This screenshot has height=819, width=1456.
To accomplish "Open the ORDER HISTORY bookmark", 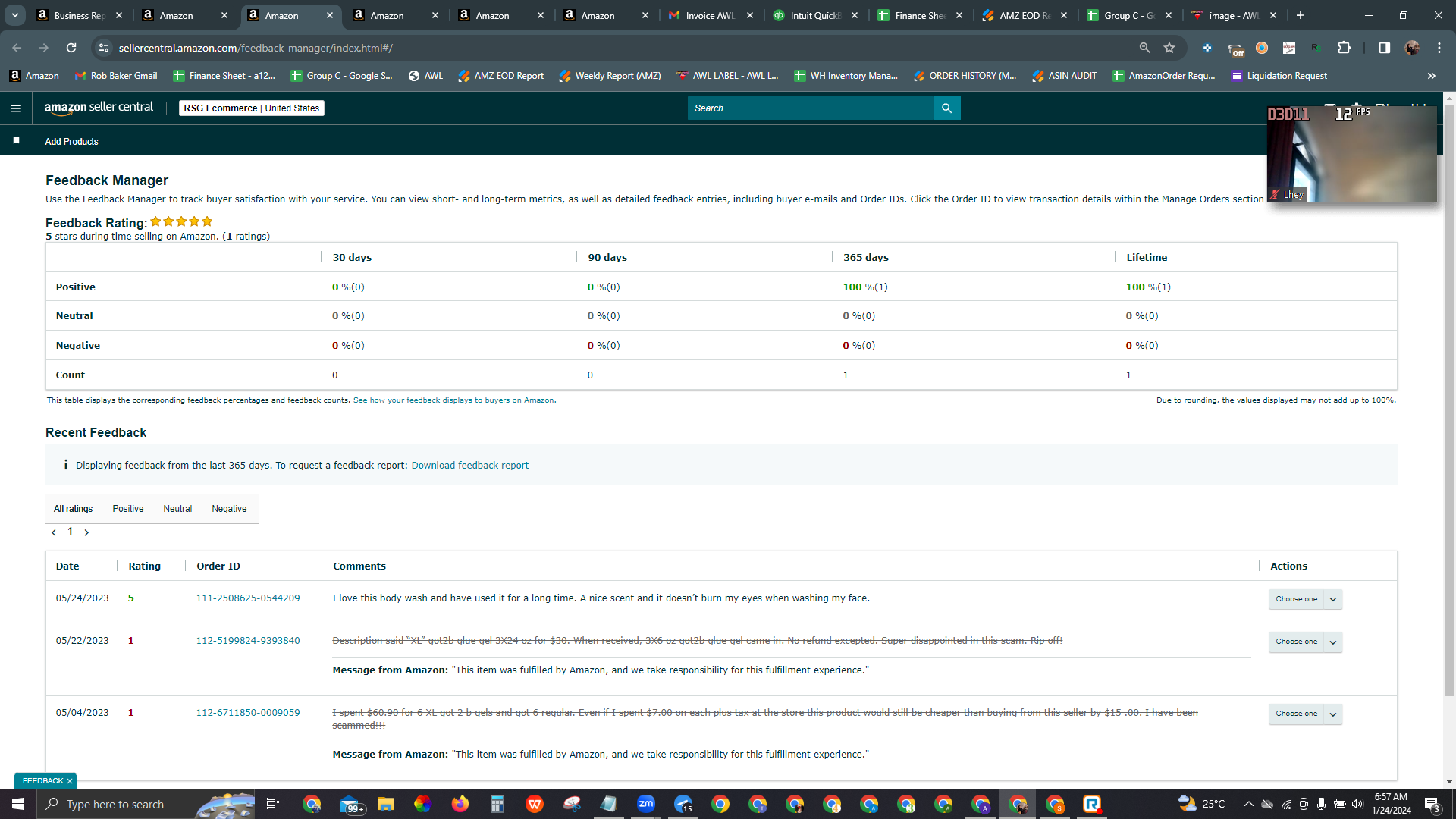I will coord(965,76).
